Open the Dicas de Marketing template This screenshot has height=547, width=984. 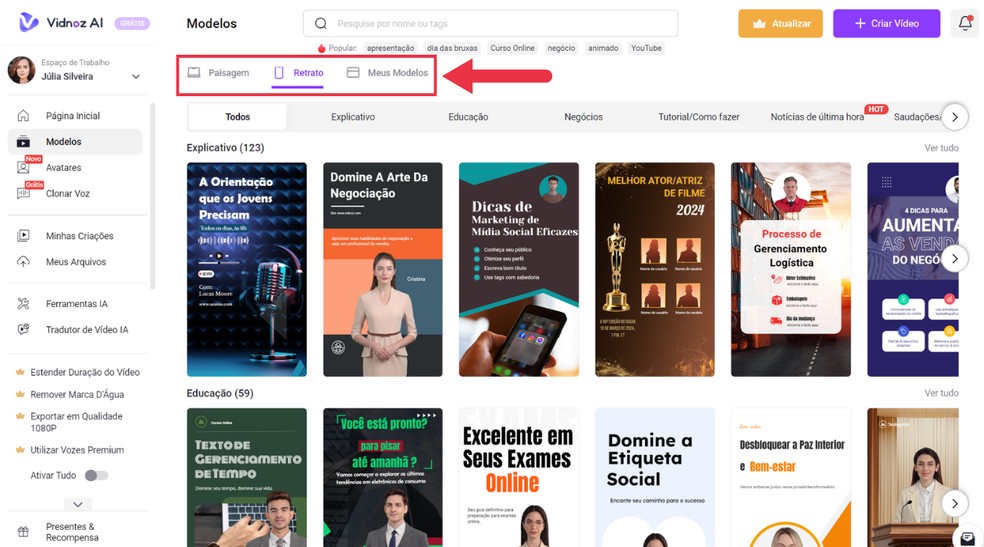coord(519,270)
